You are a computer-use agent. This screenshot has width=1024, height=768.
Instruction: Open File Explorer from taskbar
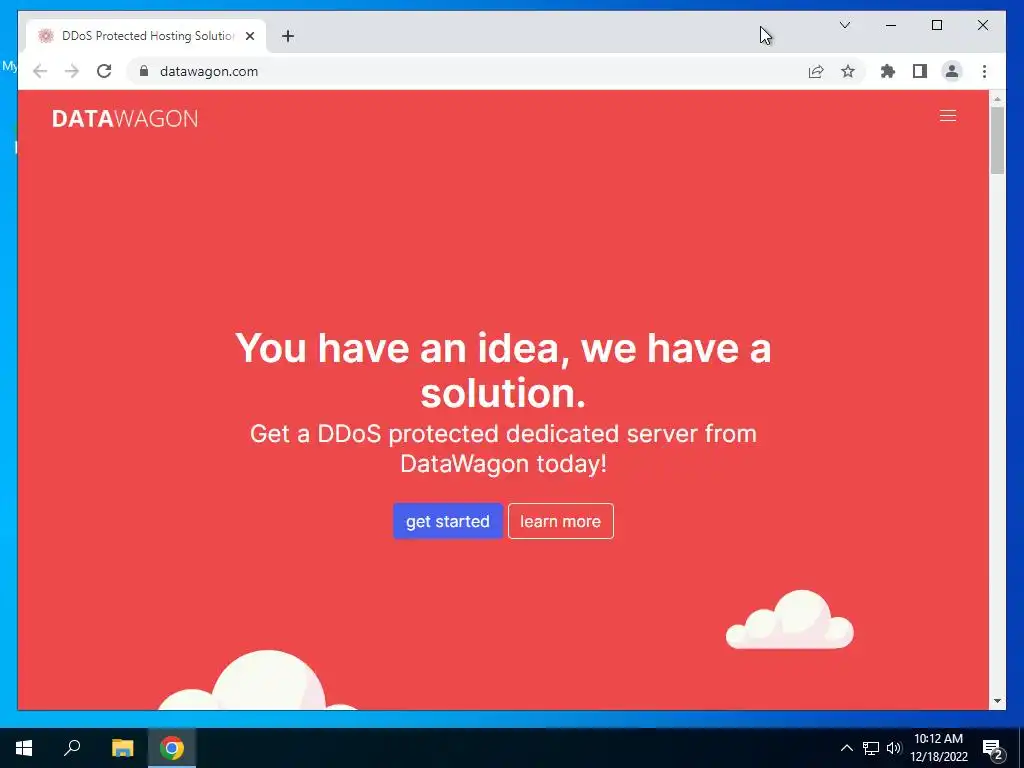pyautogui.click(x=122, y=748)
